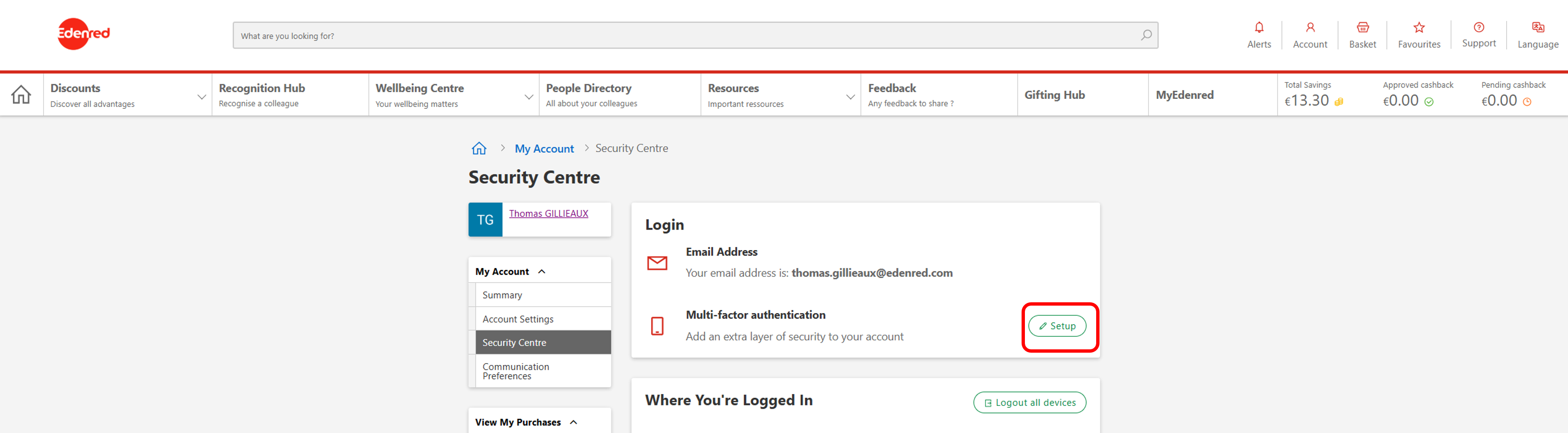Click the Total Savings €13.30 value
1568x433 pixels.
point(1306,100)
